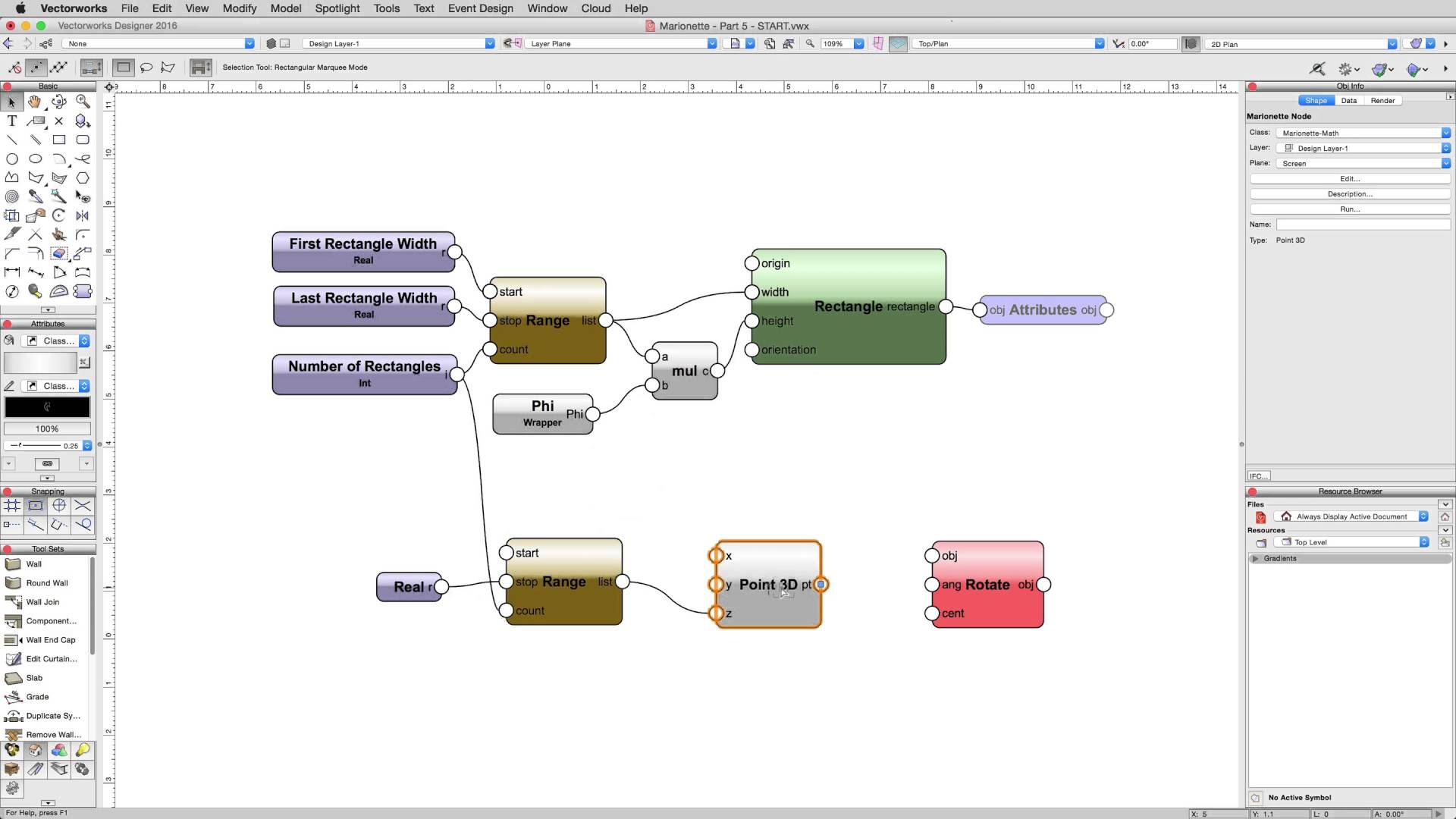Toggle Snap to Grid in Snapping palette

point(11,506)
